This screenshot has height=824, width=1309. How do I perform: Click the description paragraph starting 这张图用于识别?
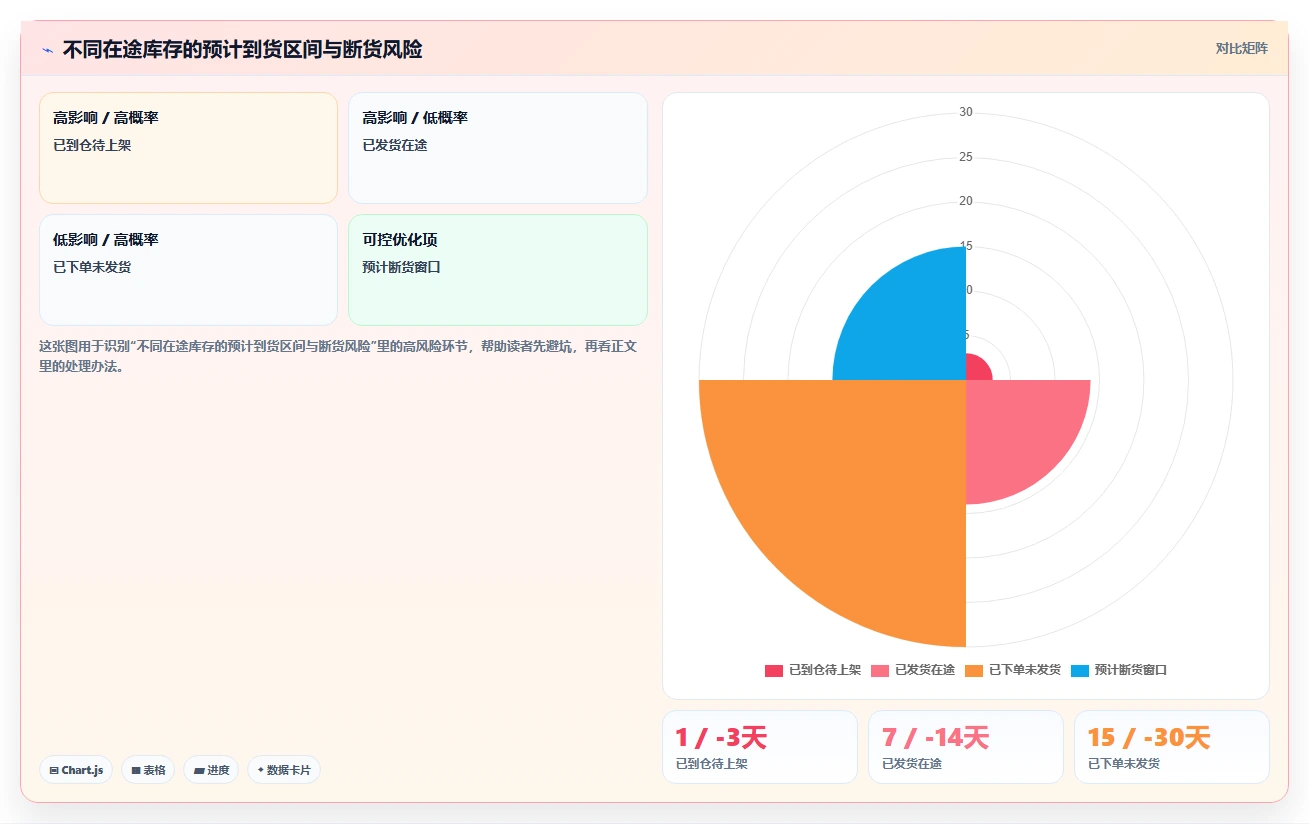(x=339, y=356)
